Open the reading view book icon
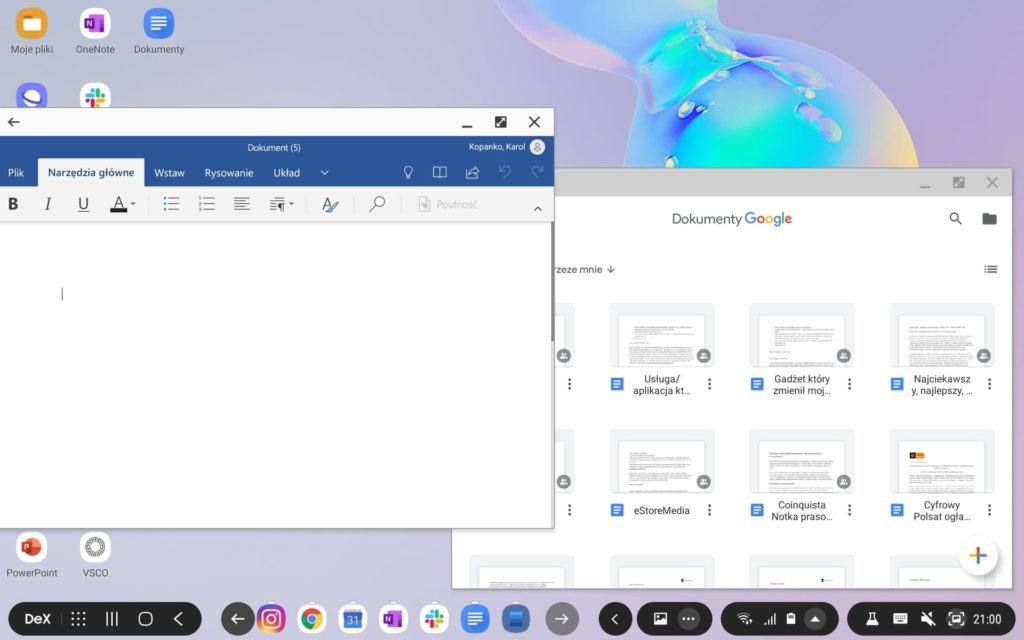This screenshot has width=1024, height=640. click(440, 172)
